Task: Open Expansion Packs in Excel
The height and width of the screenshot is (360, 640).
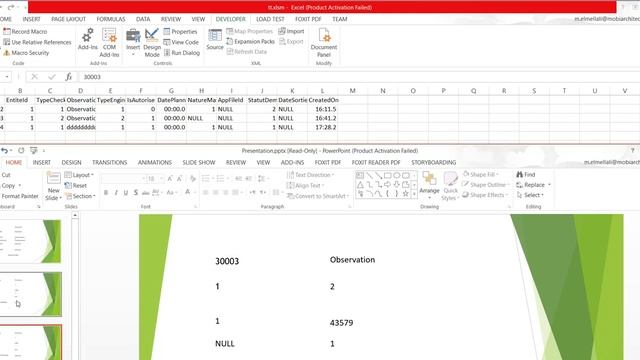Action: tap(251, 41)
